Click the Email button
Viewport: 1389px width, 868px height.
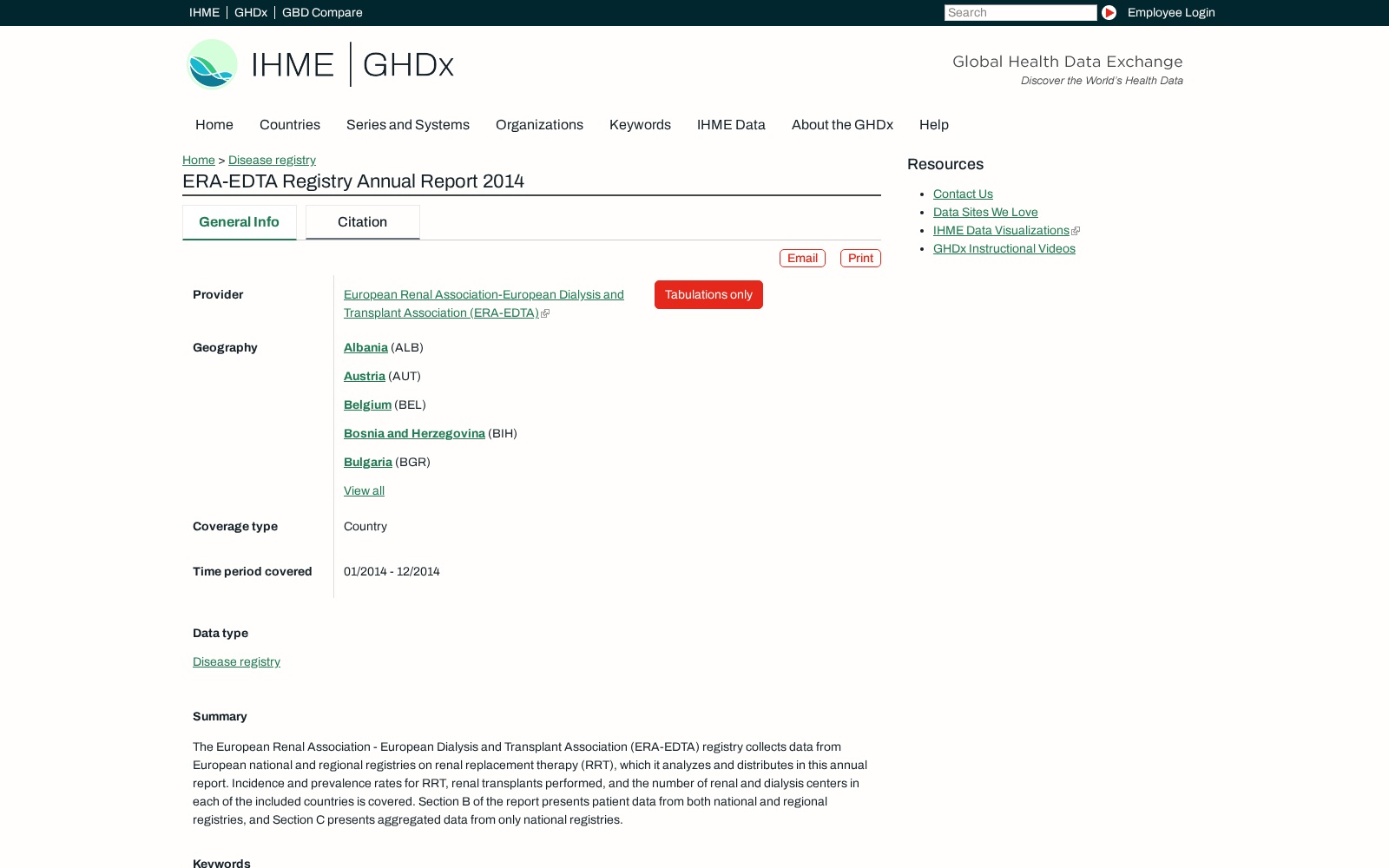coord(802,259)
